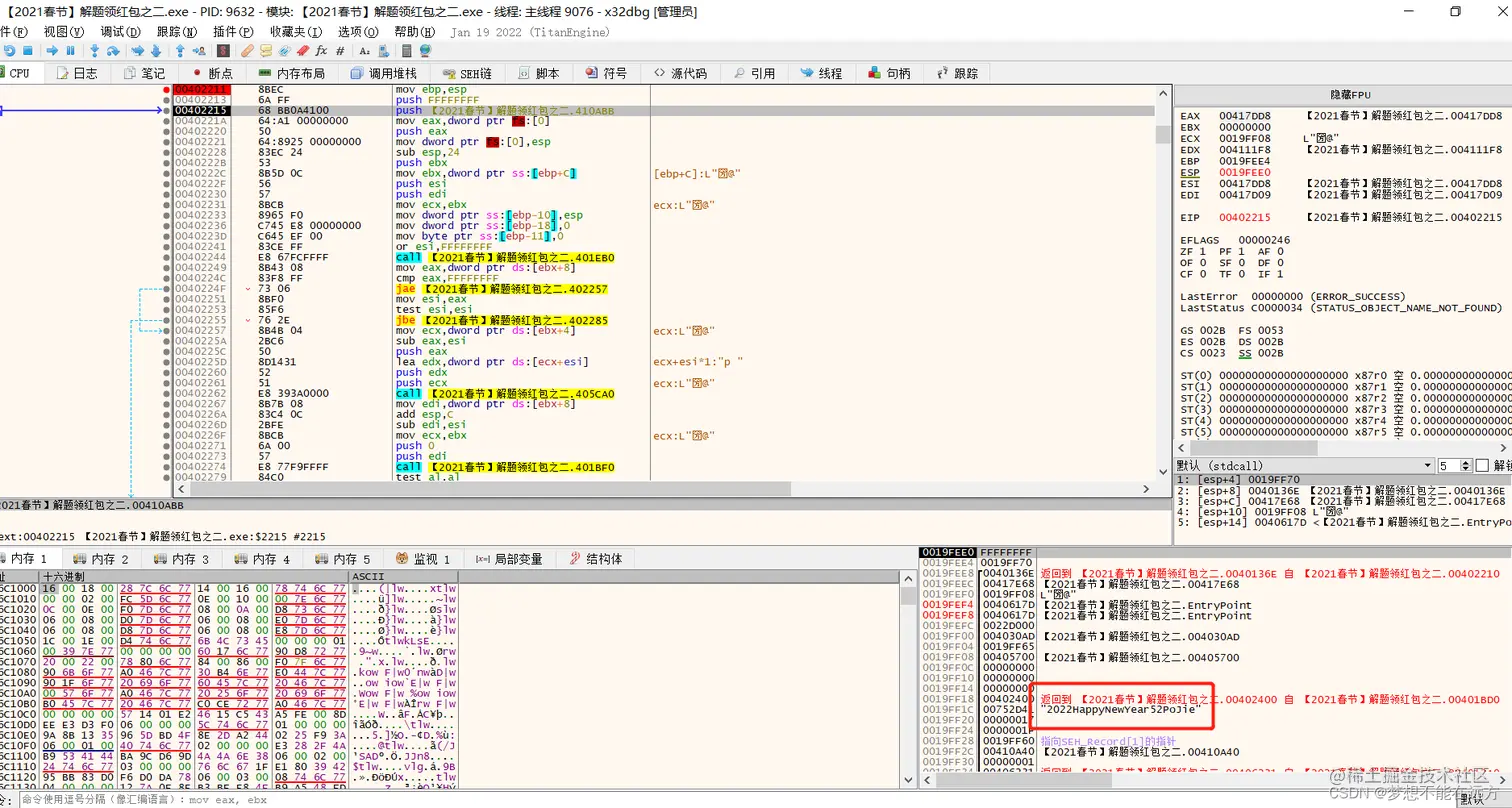Image resolution: width=1512 pixels, height=808 pixels.
Task: Switch to the 源代码 tab
Action: [x=682, y=73]
